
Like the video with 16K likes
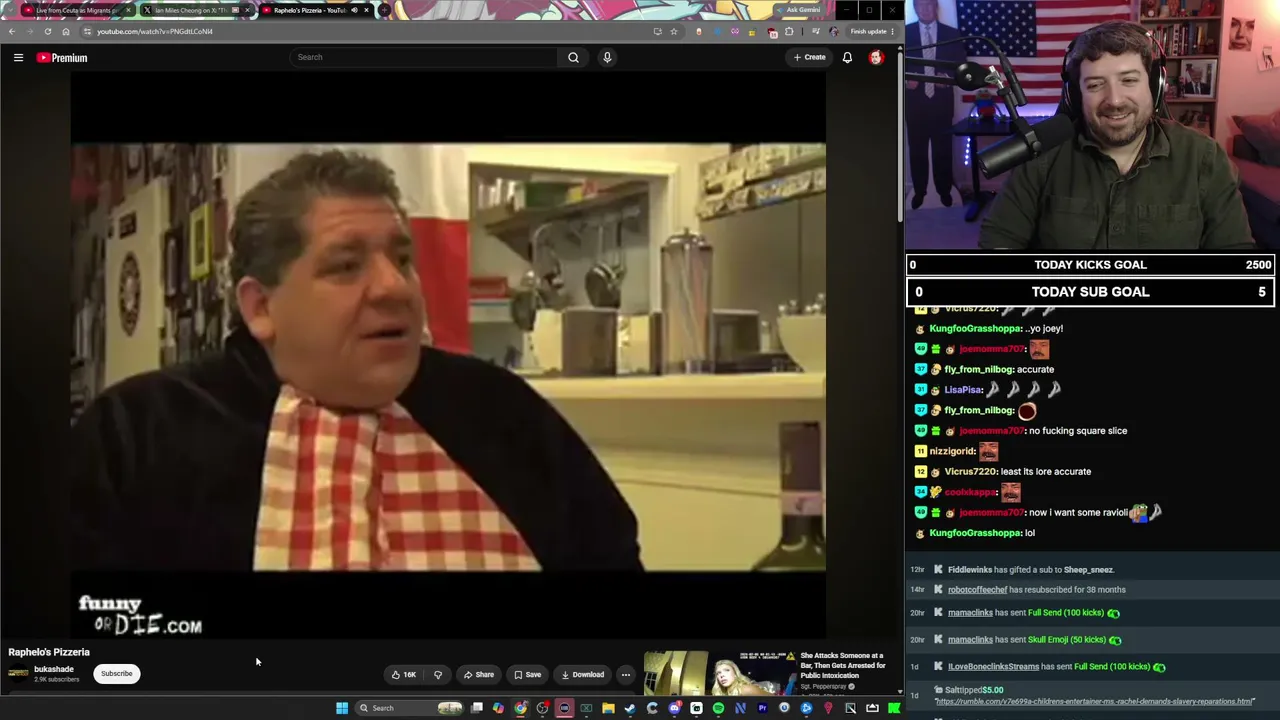[x=404, y=674]
